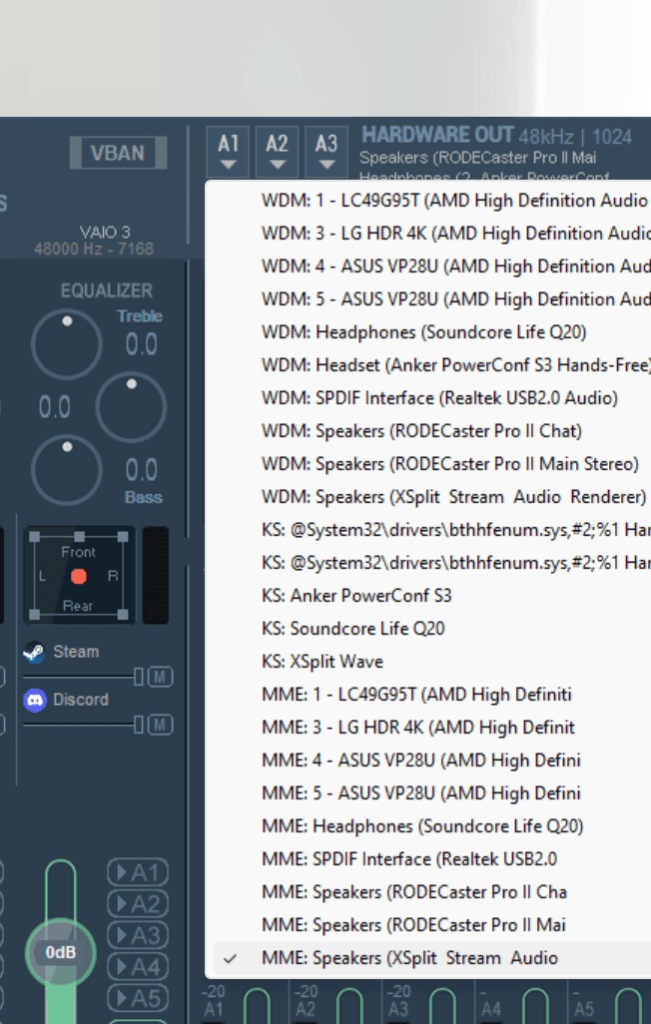
Task: Click the Steam volume slider handle
Action: [138, 677]
